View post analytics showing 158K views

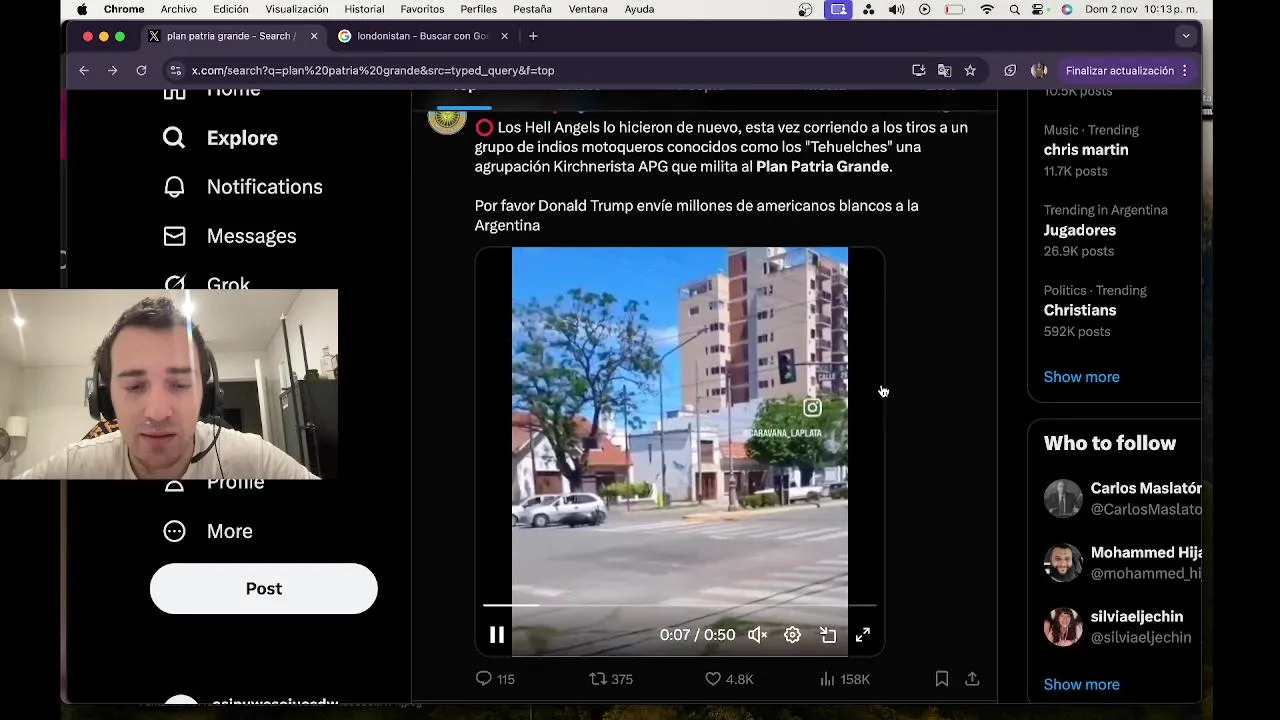pos(845,679)
